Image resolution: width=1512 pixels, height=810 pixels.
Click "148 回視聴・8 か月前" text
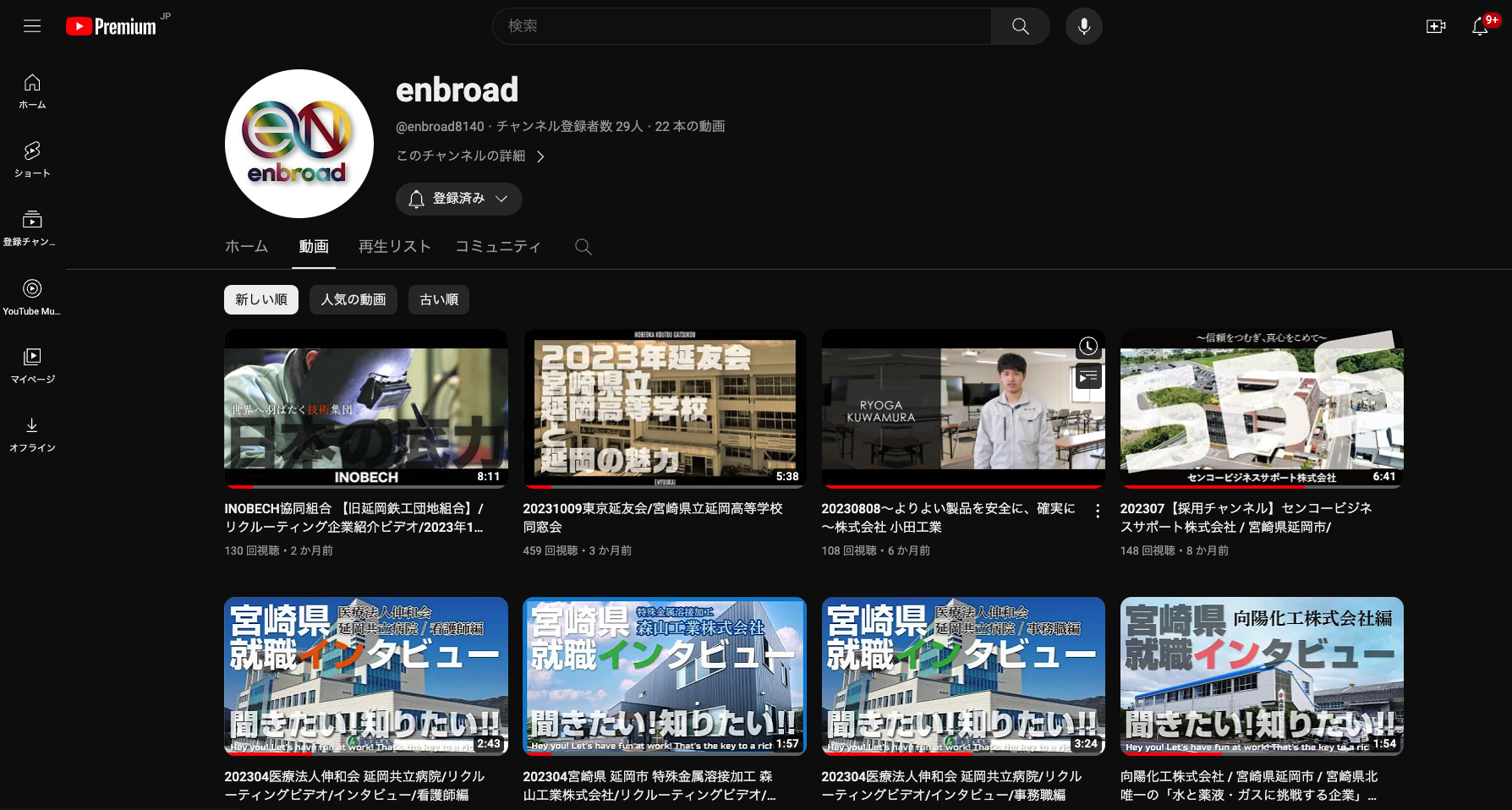(x=1175, y=550)
